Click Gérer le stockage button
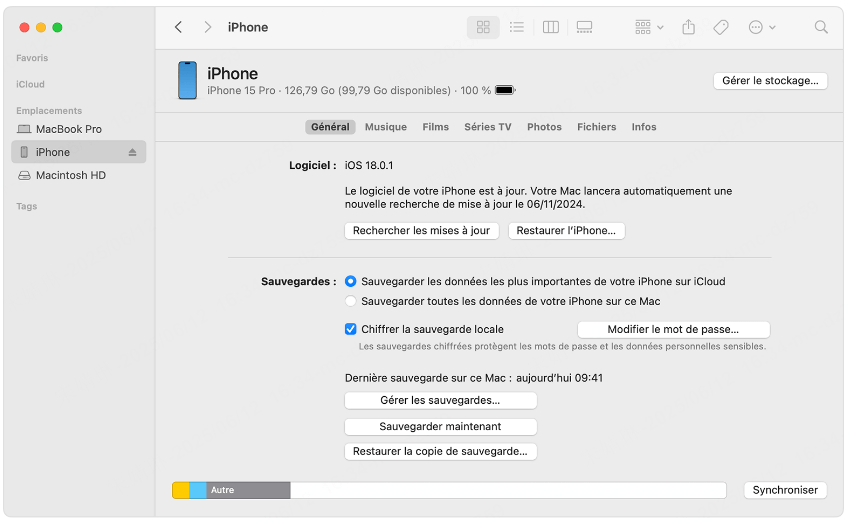This screenshot has height=523, width=850. pos(770,81)
